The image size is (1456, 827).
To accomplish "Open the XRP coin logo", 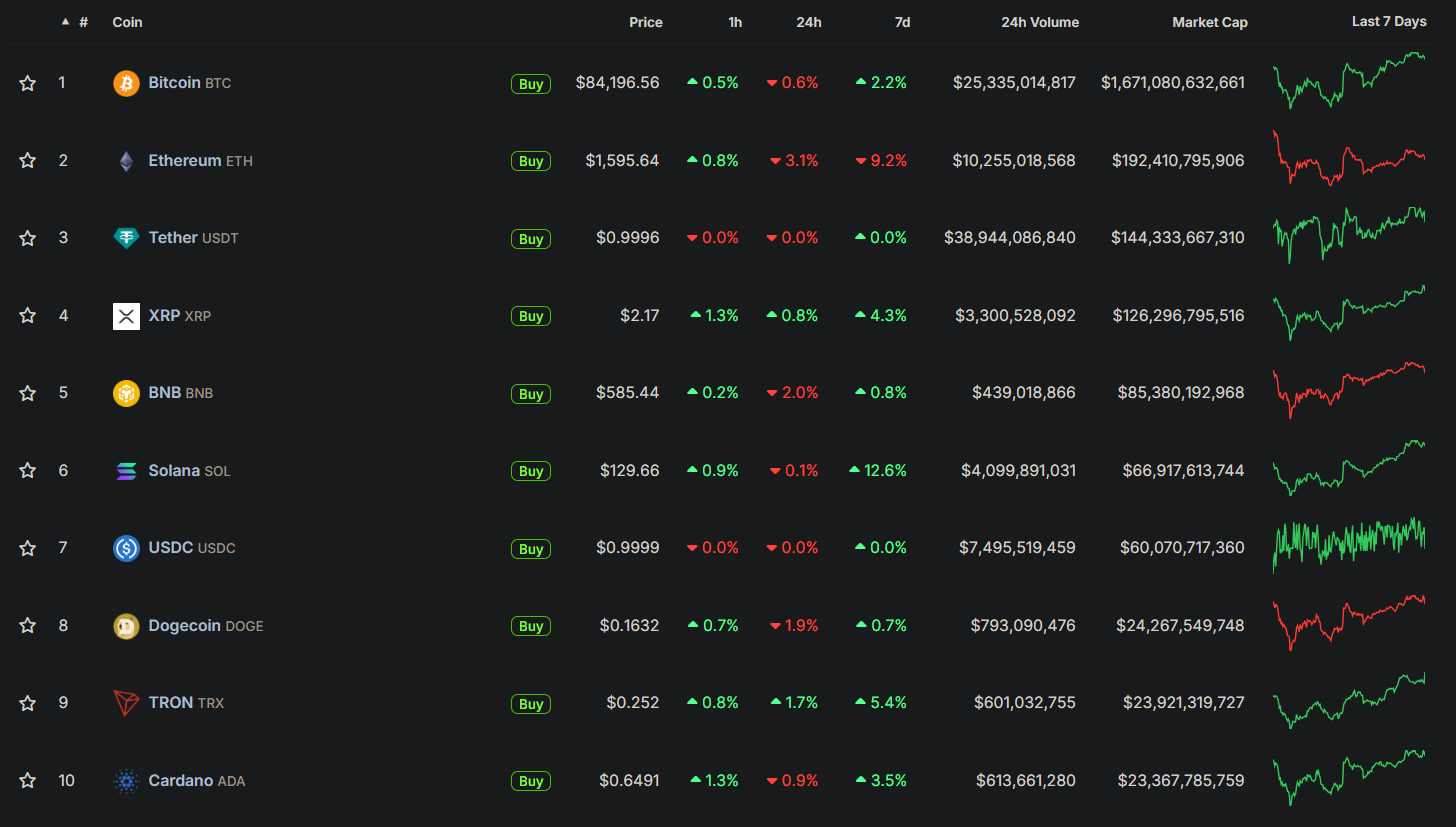I will click(126, 316).
